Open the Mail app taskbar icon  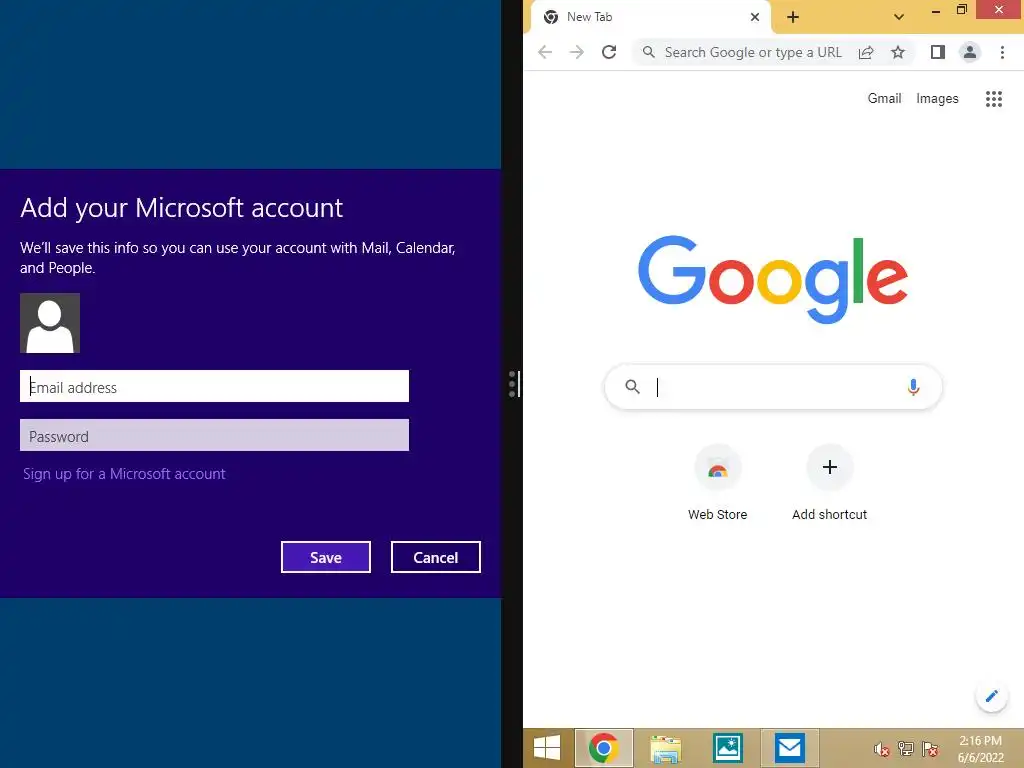tap(790, 748)
